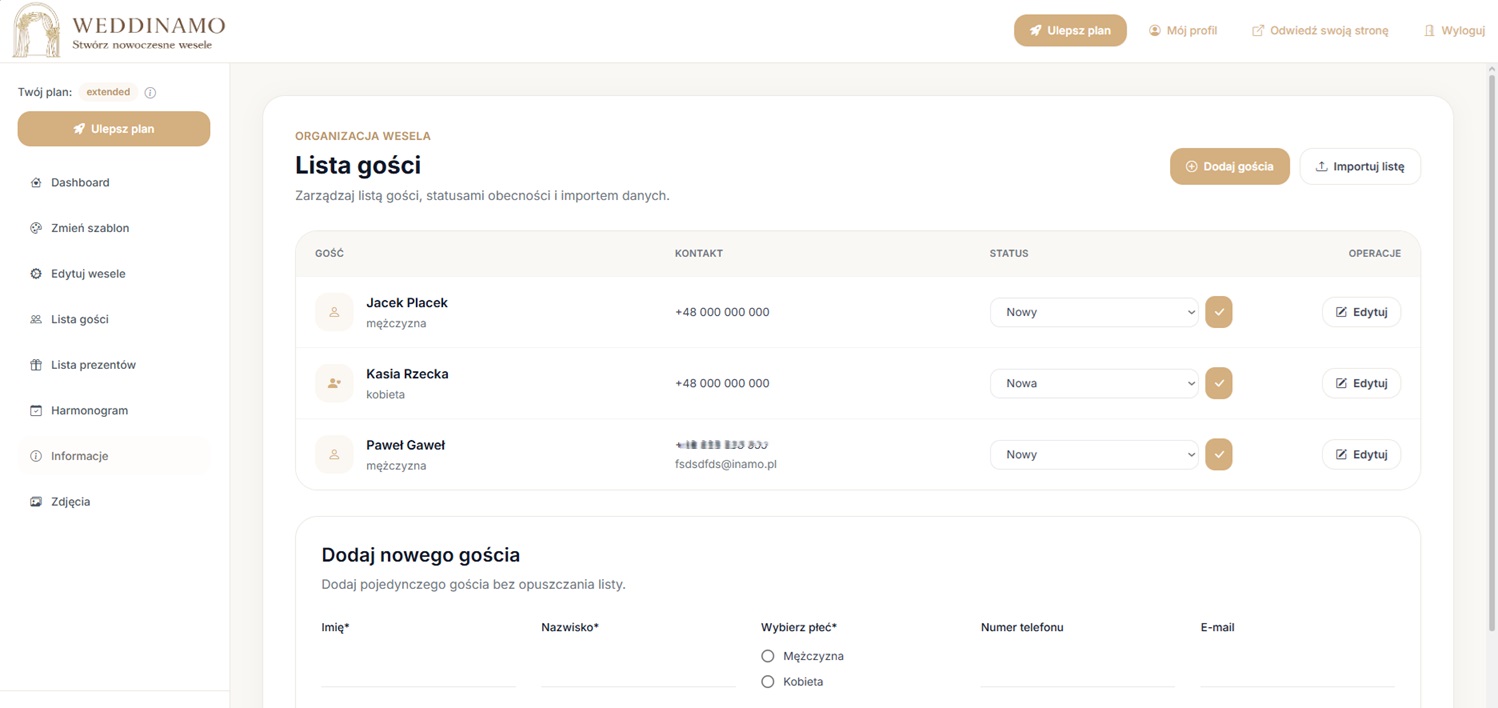Click the gift icon beside Lista prezentów

click(36, 365)
